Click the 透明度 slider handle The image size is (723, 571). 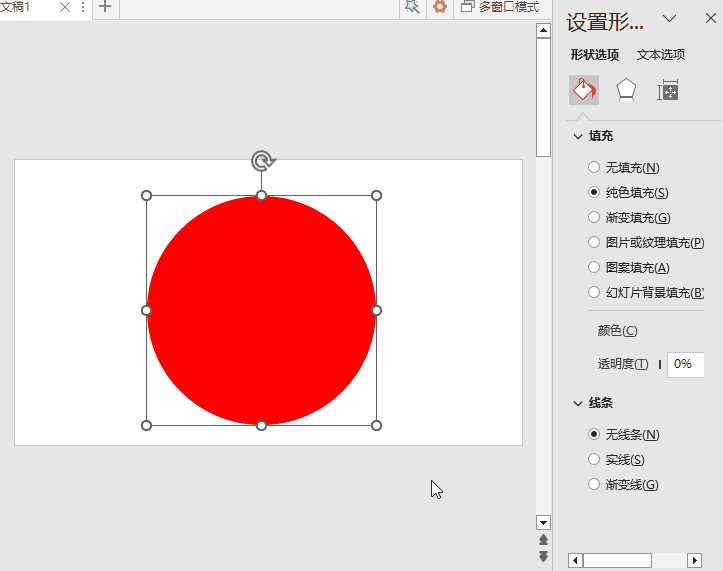[x=660, y=364]
